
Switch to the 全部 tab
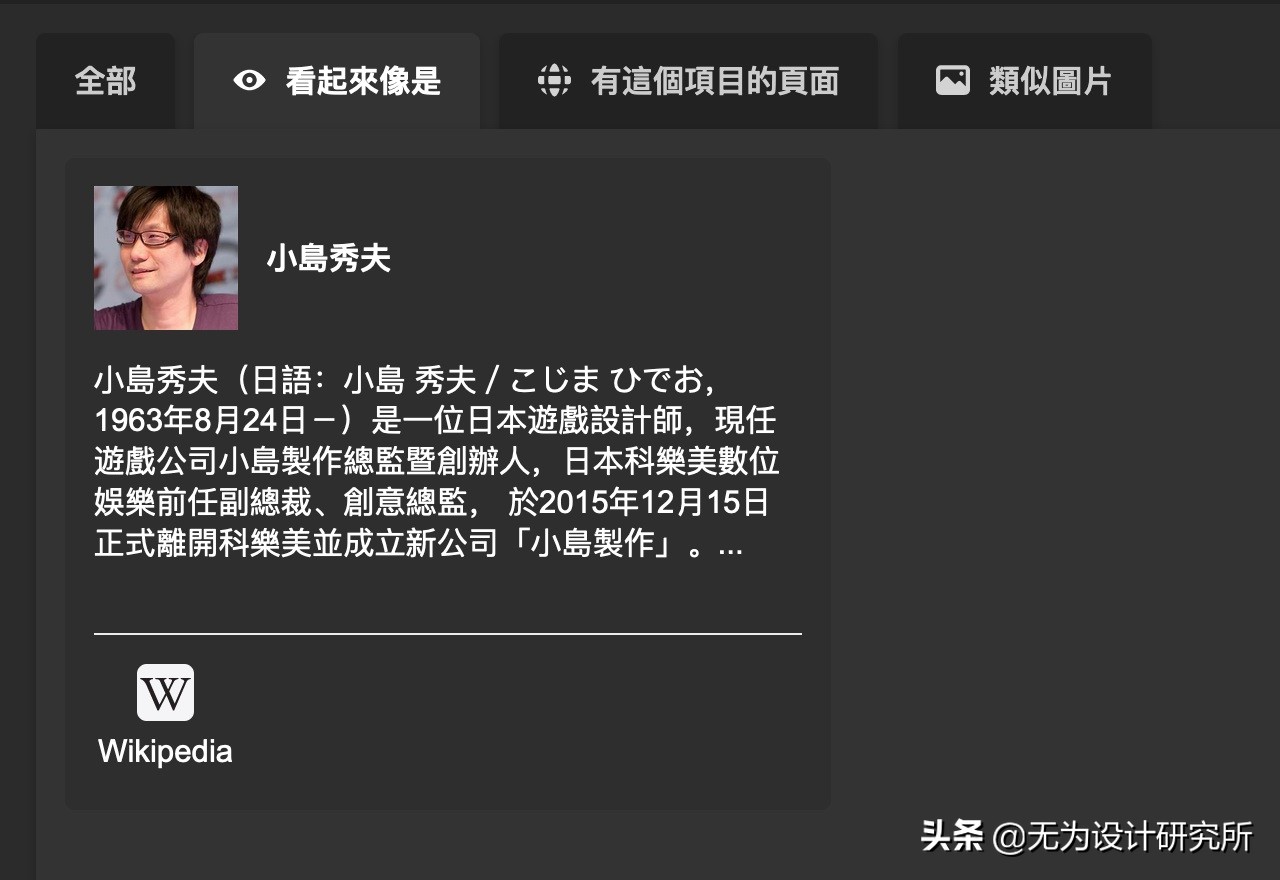pyautogui.click(x=105, y=81)
